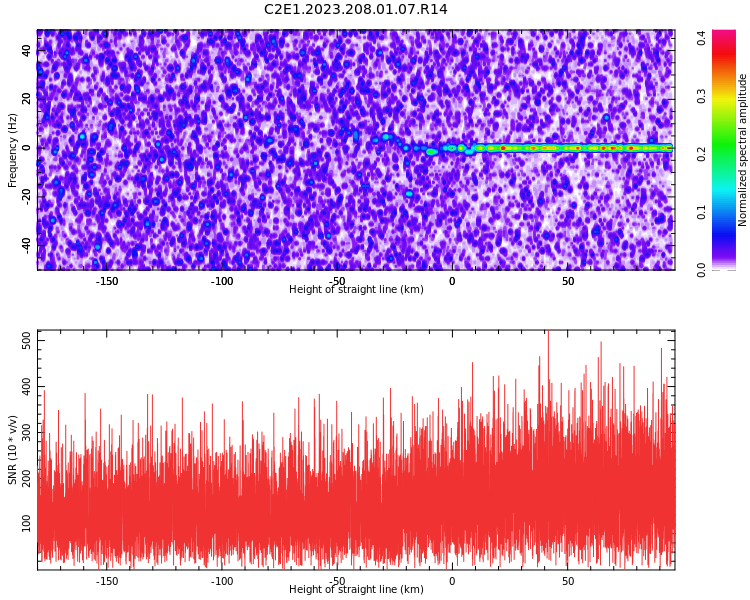This screenshot has width=750, height=600.
Task: Click the -40 tick on Frequency axis
Action: coord(27,245)
